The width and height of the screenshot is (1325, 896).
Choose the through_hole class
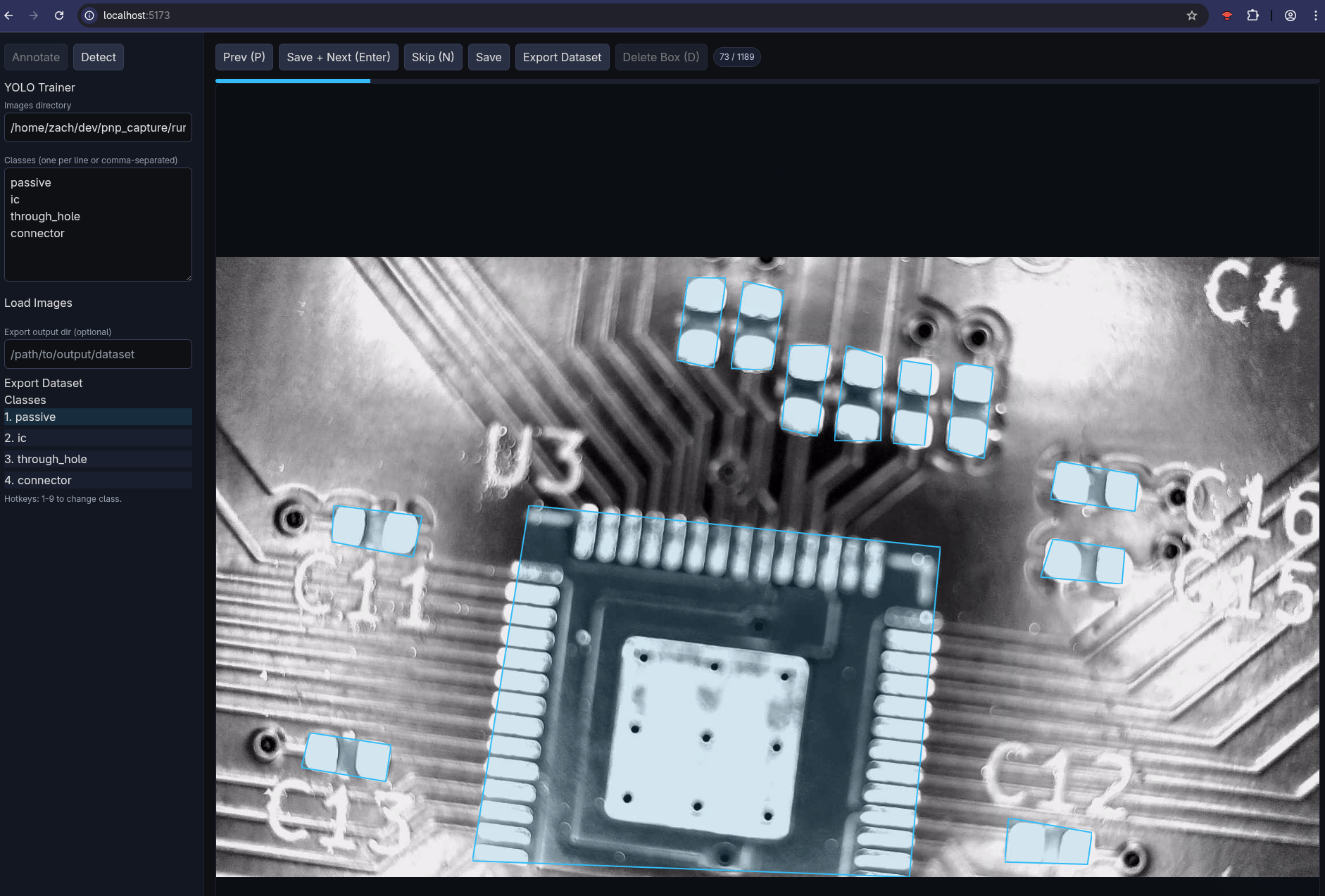point(98,459)
